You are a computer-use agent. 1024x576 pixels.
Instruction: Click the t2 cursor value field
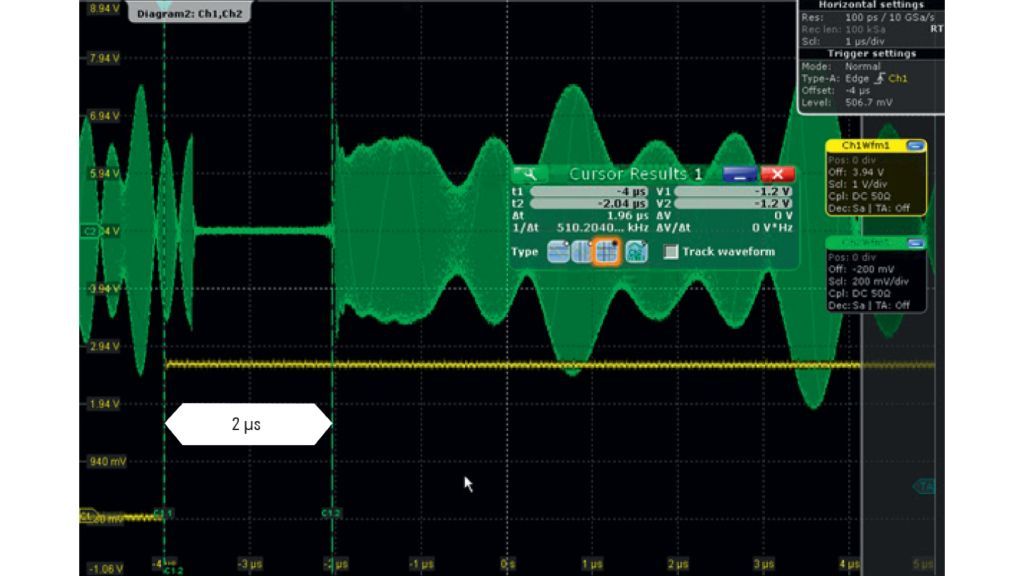click(588, 202)
